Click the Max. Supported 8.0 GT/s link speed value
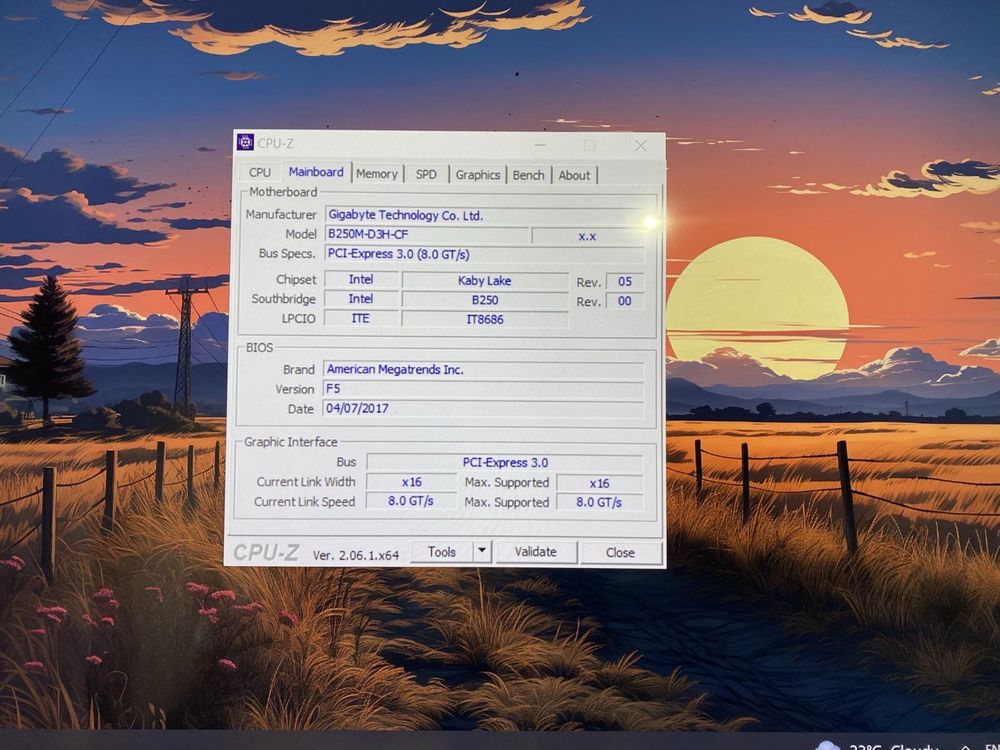The image size is (1000, 750). 599,503
